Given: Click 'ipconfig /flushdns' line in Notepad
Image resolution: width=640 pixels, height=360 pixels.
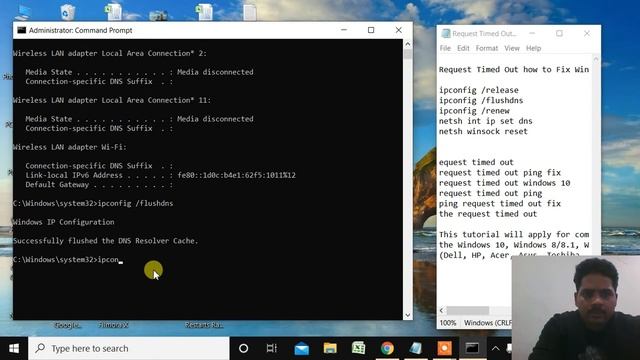Looking at the screenshot, I should click(481, 100).
